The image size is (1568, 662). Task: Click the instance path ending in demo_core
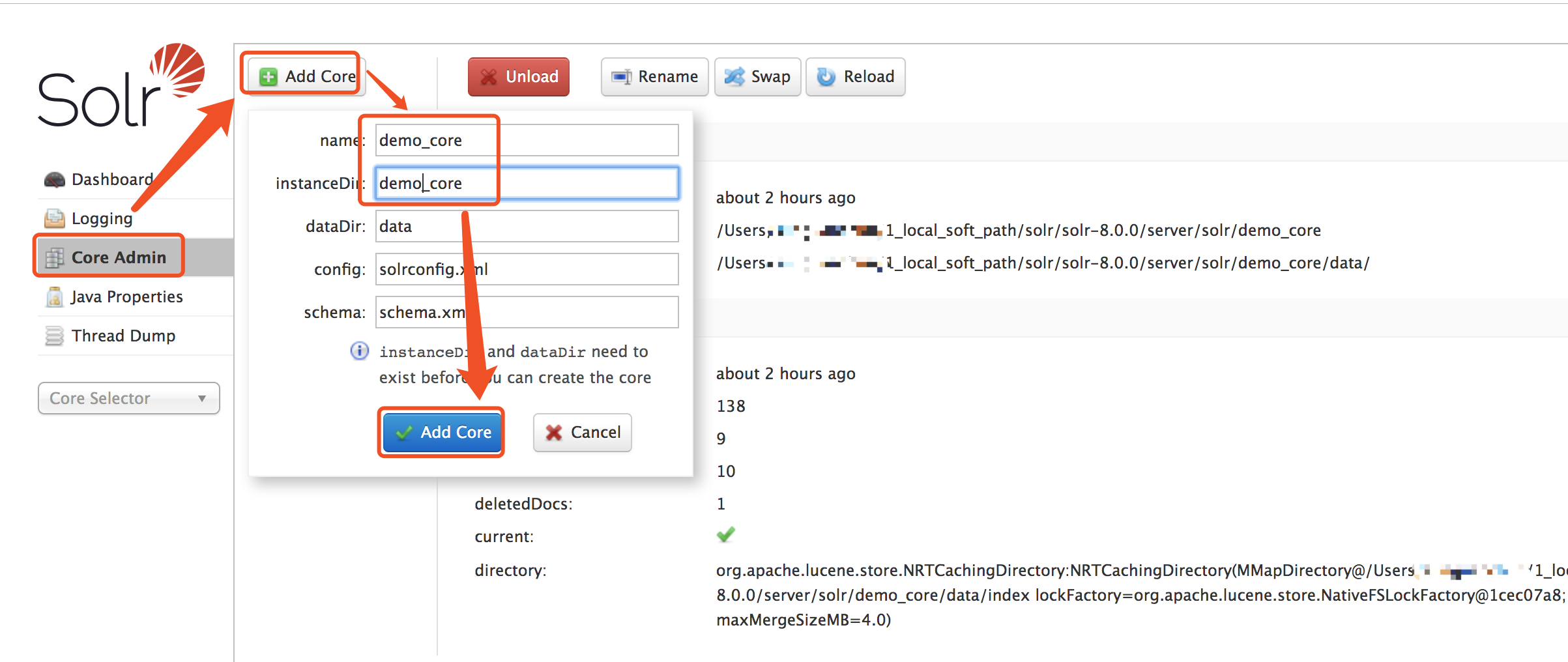click(x=1019, y=230)
